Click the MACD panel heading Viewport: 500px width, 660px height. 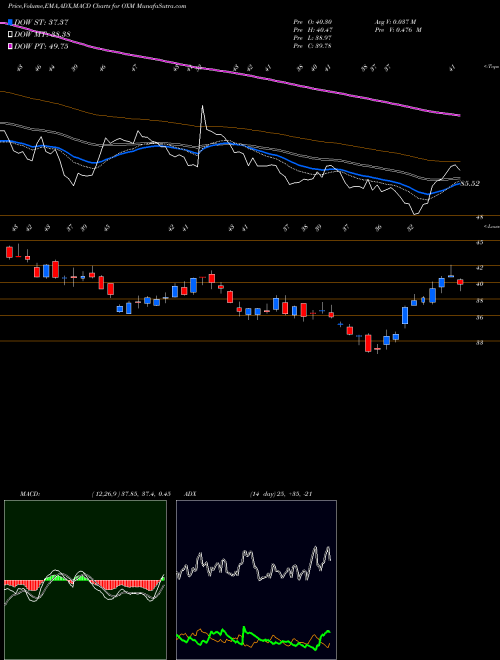point(29,494)
